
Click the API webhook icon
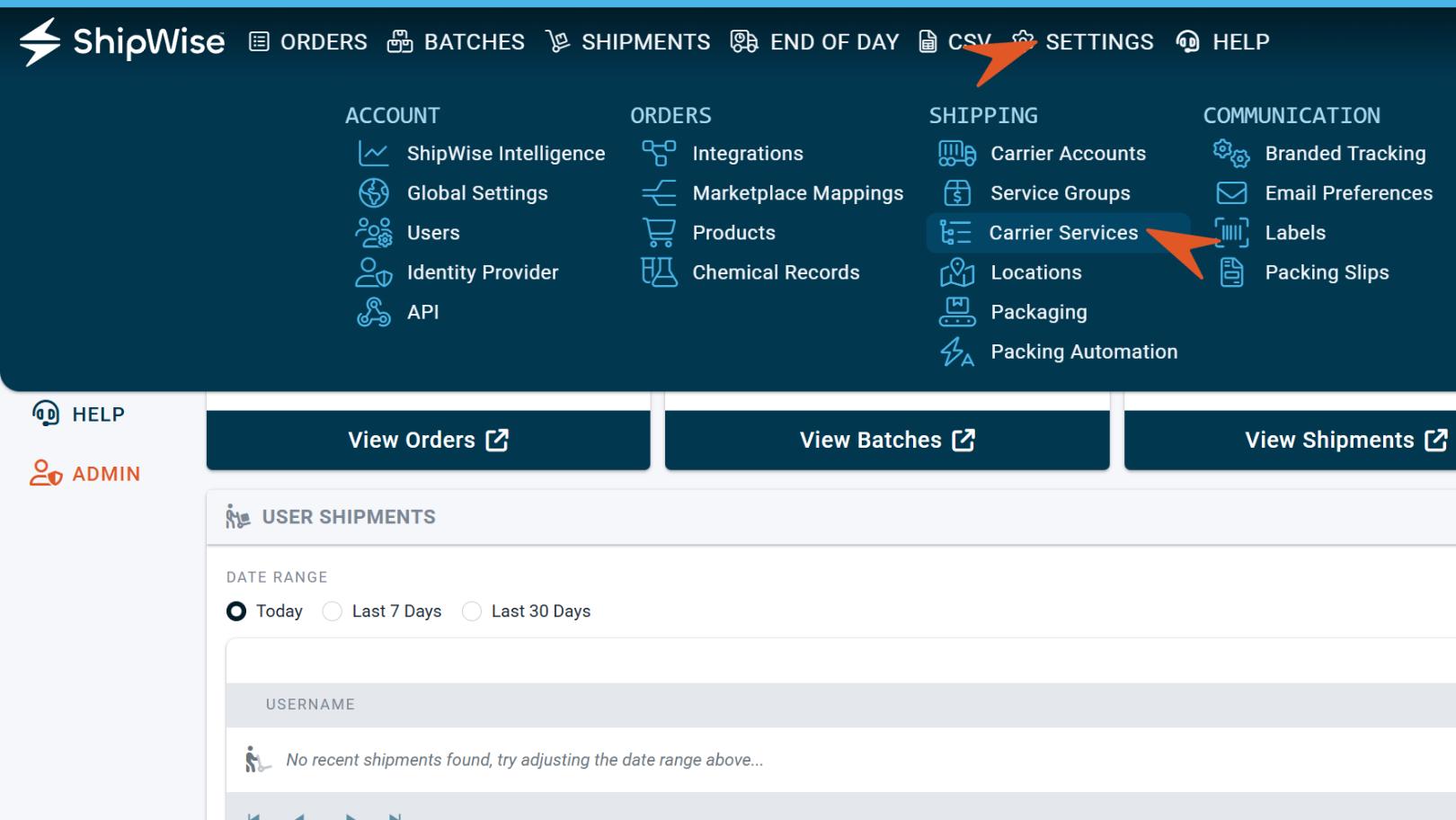click(x=374, y=312)
